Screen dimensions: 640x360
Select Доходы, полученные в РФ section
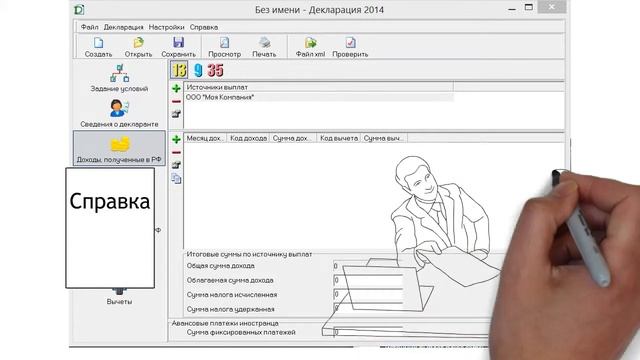(119, 148)
